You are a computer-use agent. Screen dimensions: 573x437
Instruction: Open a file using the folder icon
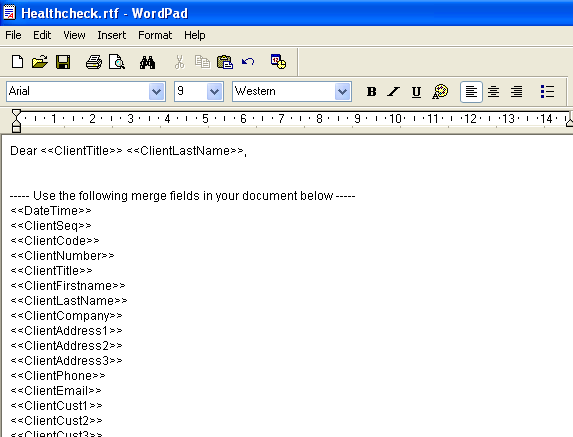(39, 62)
